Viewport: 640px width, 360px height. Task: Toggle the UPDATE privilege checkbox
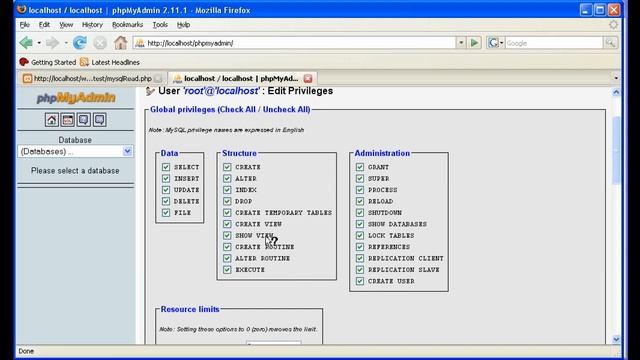click(x=166, y=190)
